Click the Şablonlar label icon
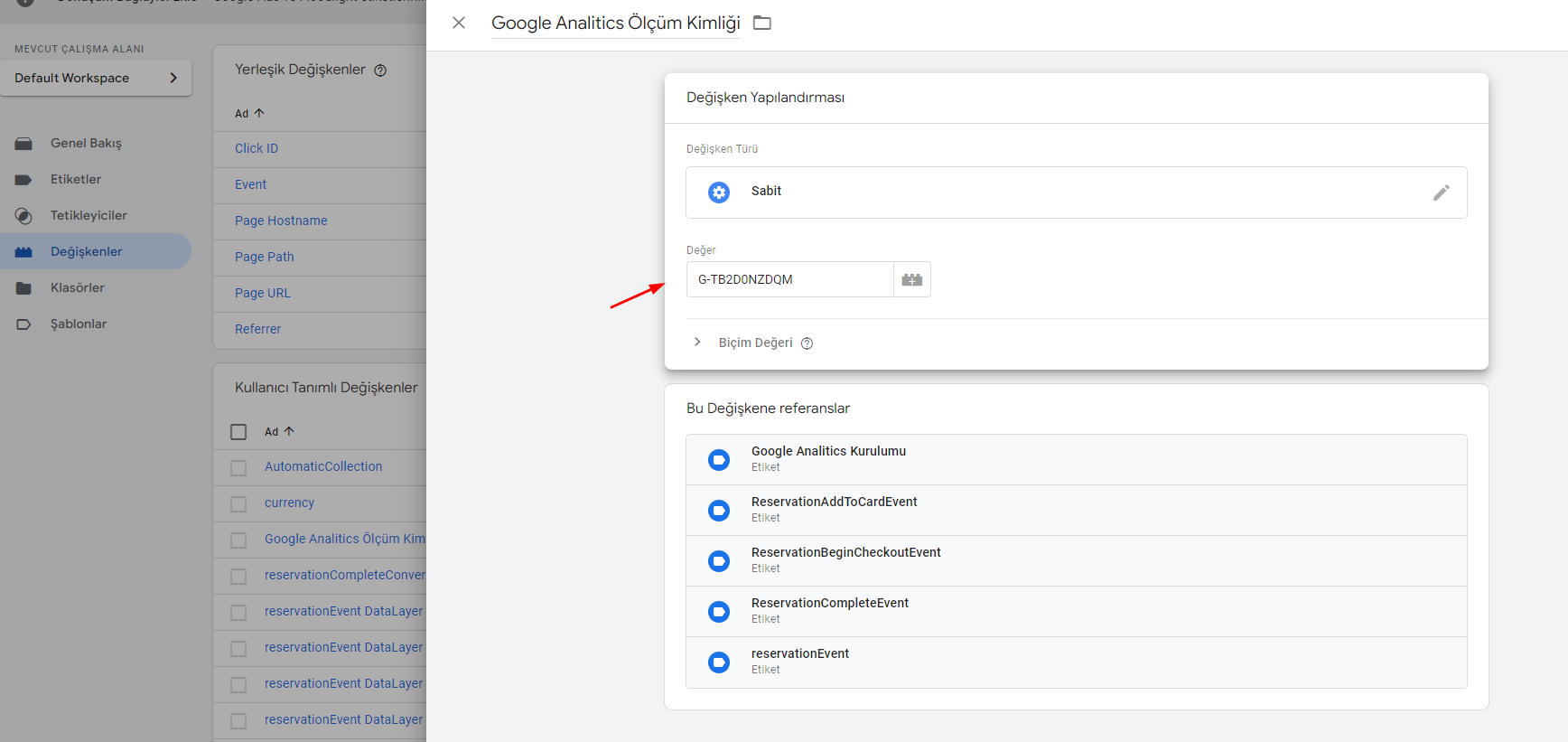 [x=23, y=324]
